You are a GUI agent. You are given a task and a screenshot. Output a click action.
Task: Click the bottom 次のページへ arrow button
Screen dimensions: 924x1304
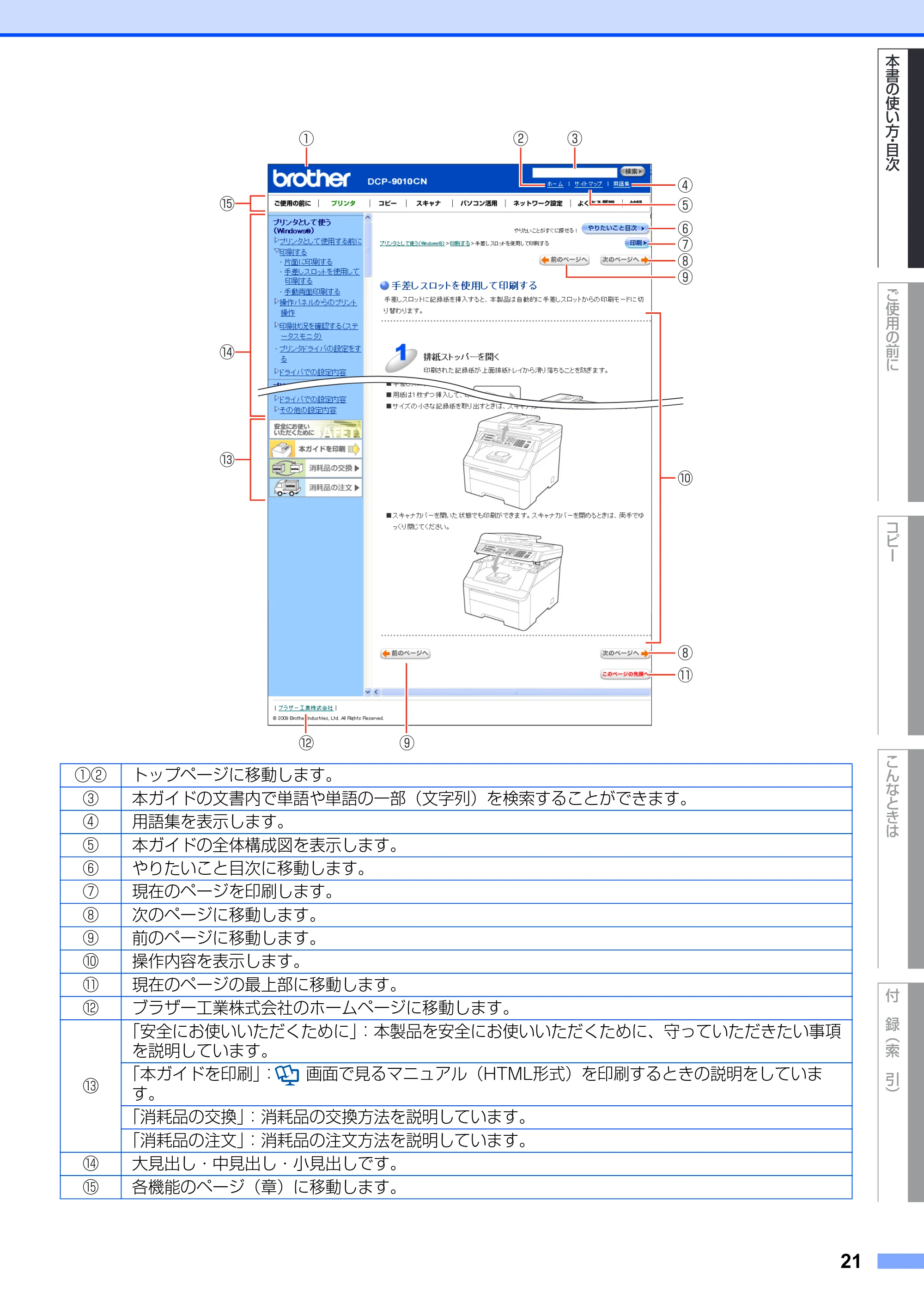point(625,653)
